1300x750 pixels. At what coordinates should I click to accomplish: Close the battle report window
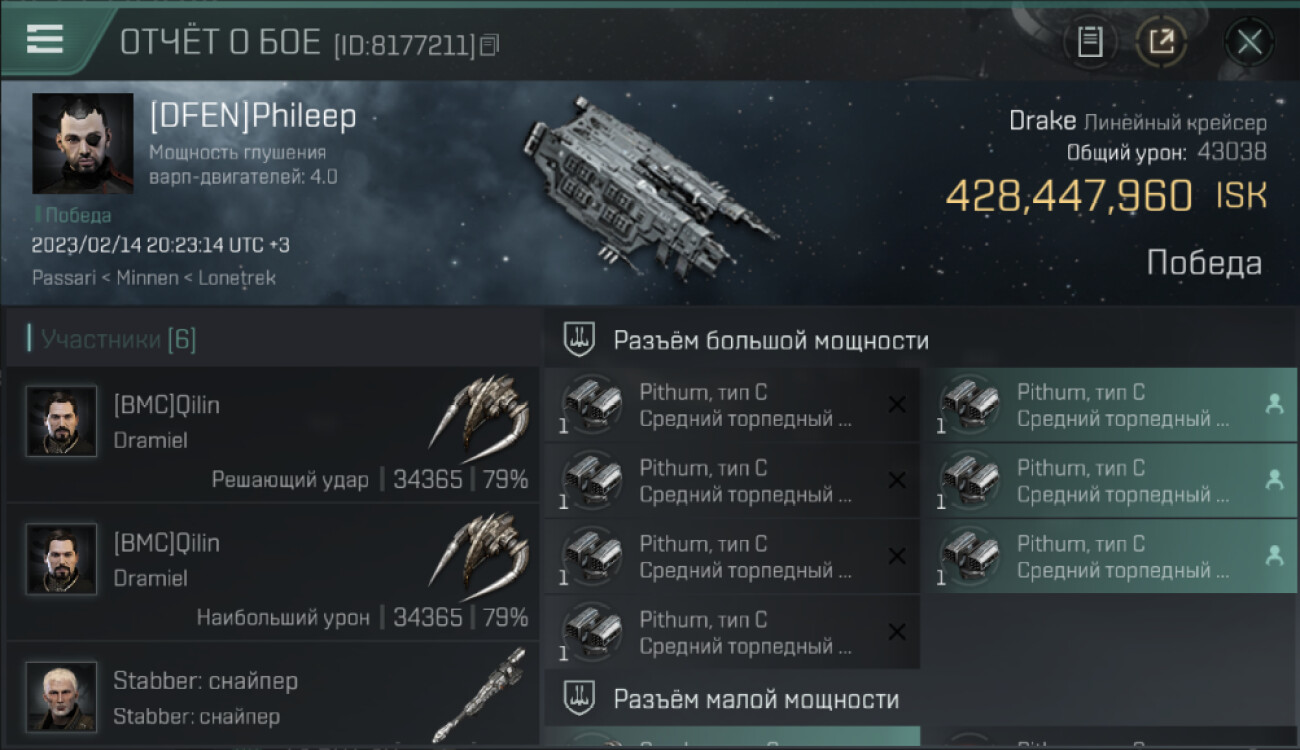click(1249, 42)
